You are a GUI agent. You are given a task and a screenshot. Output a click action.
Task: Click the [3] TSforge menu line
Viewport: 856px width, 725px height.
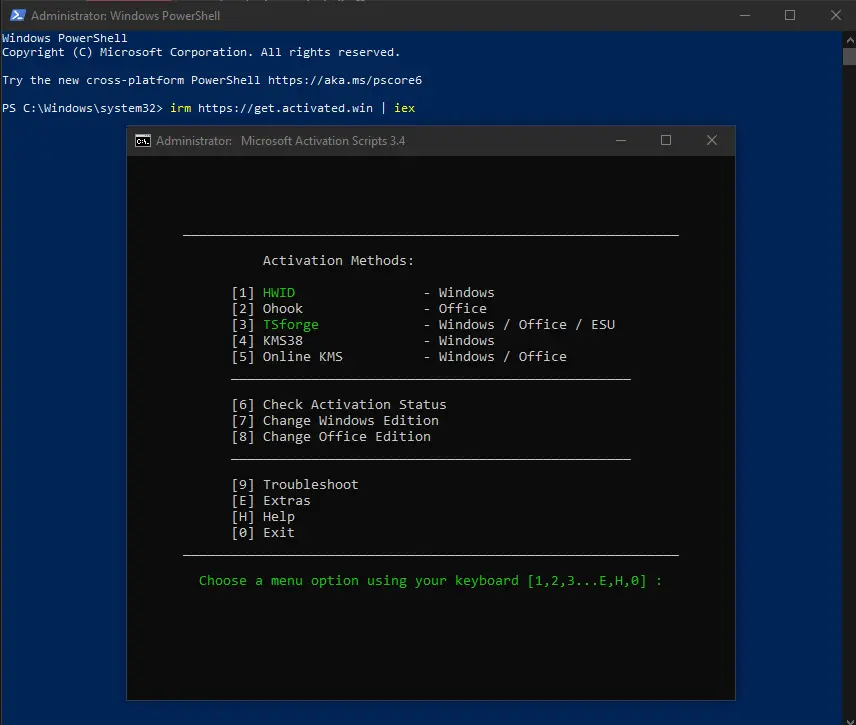coord(423,324)
